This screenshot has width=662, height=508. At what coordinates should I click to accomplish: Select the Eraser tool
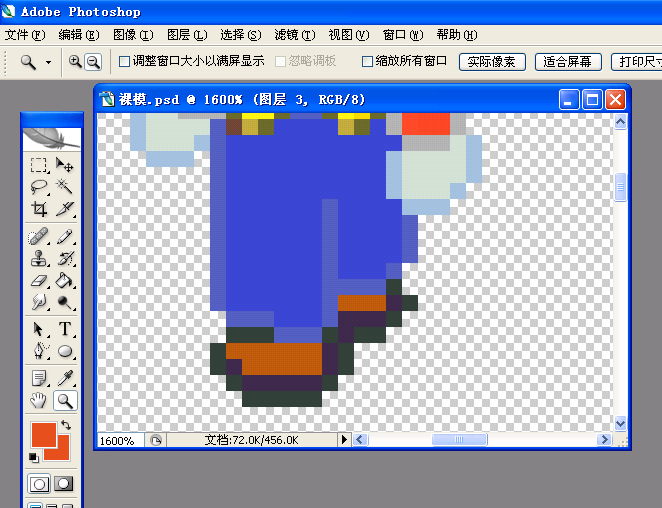coord(38,280)
